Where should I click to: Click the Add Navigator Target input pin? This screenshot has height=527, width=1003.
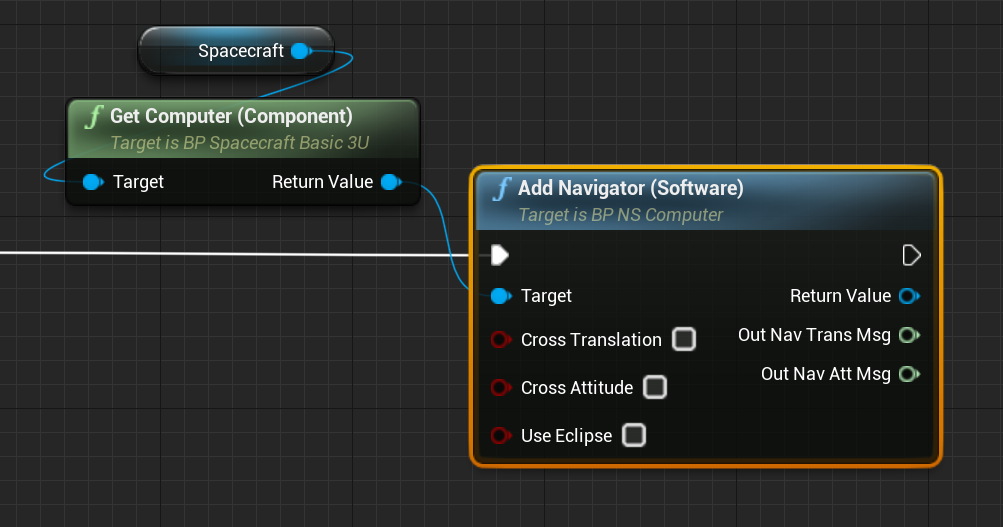[501, 296]
